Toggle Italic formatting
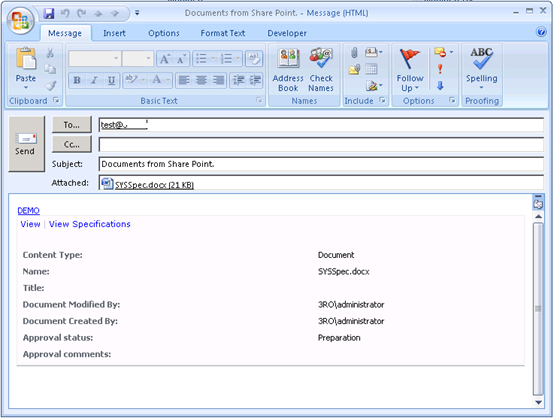 click(x=94, y=80)
